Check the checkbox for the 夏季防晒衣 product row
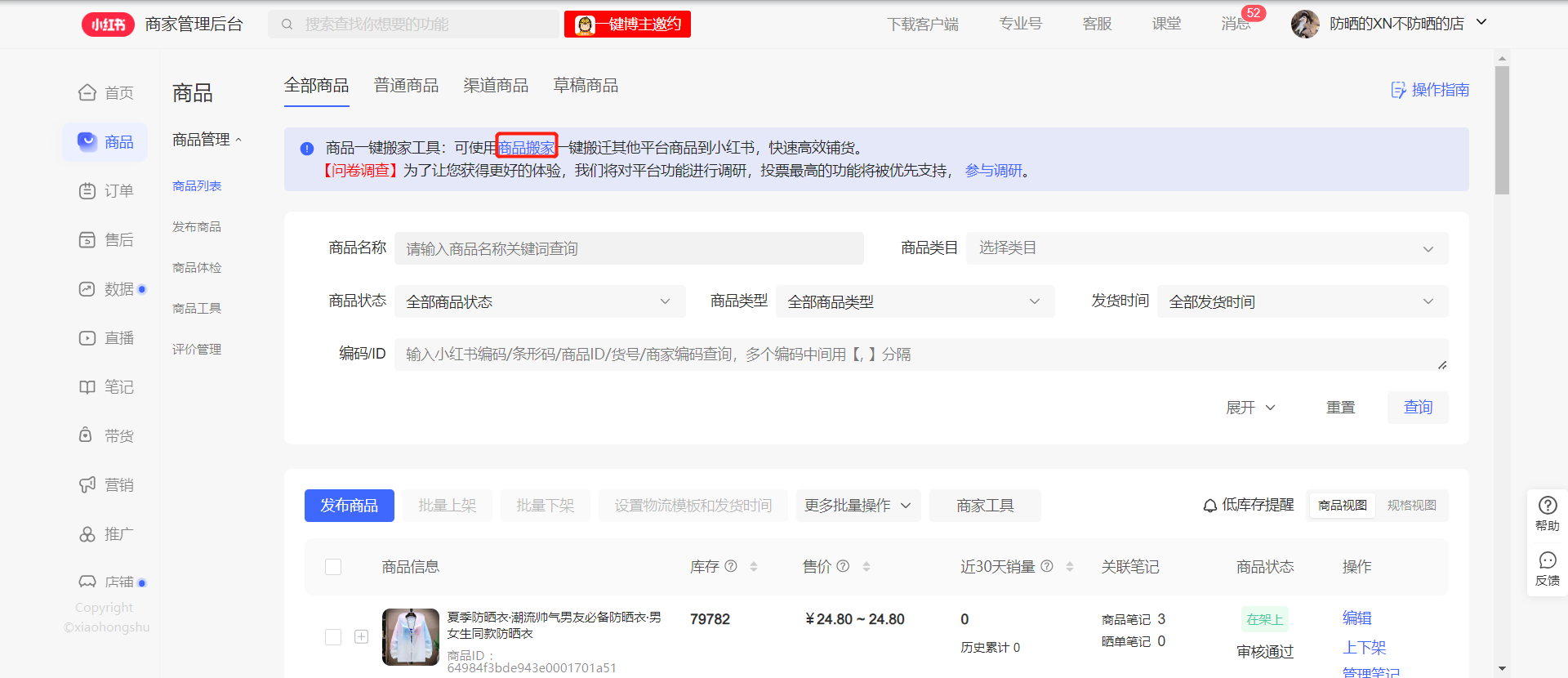The width and height of the screenshot is (1568, 678). (333, 637)
